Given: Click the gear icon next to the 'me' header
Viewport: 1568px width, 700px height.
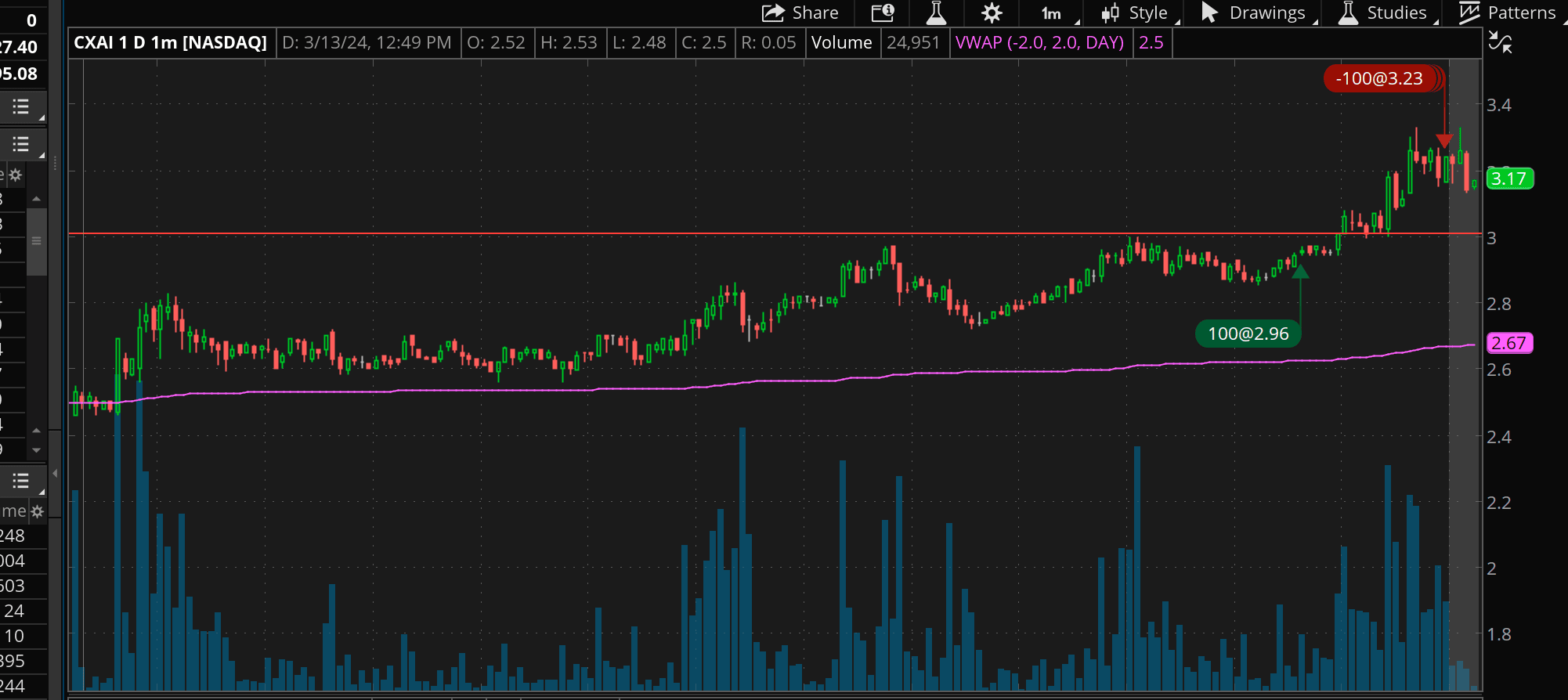Looking at the screenshot, I should pos(37,511).
